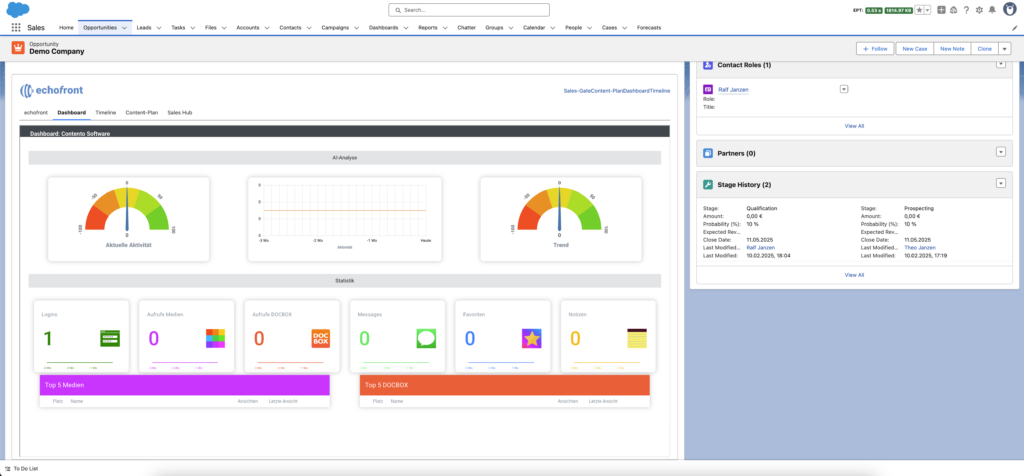Expand Reports tab dropdown chevron
Viewport: 1024px width, 476px height.
coord(445,28)
